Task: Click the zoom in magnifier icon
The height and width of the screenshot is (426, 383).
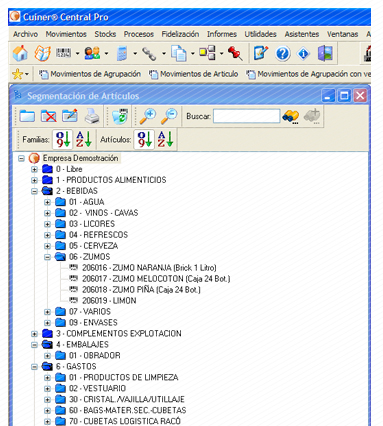Action: 148,116
